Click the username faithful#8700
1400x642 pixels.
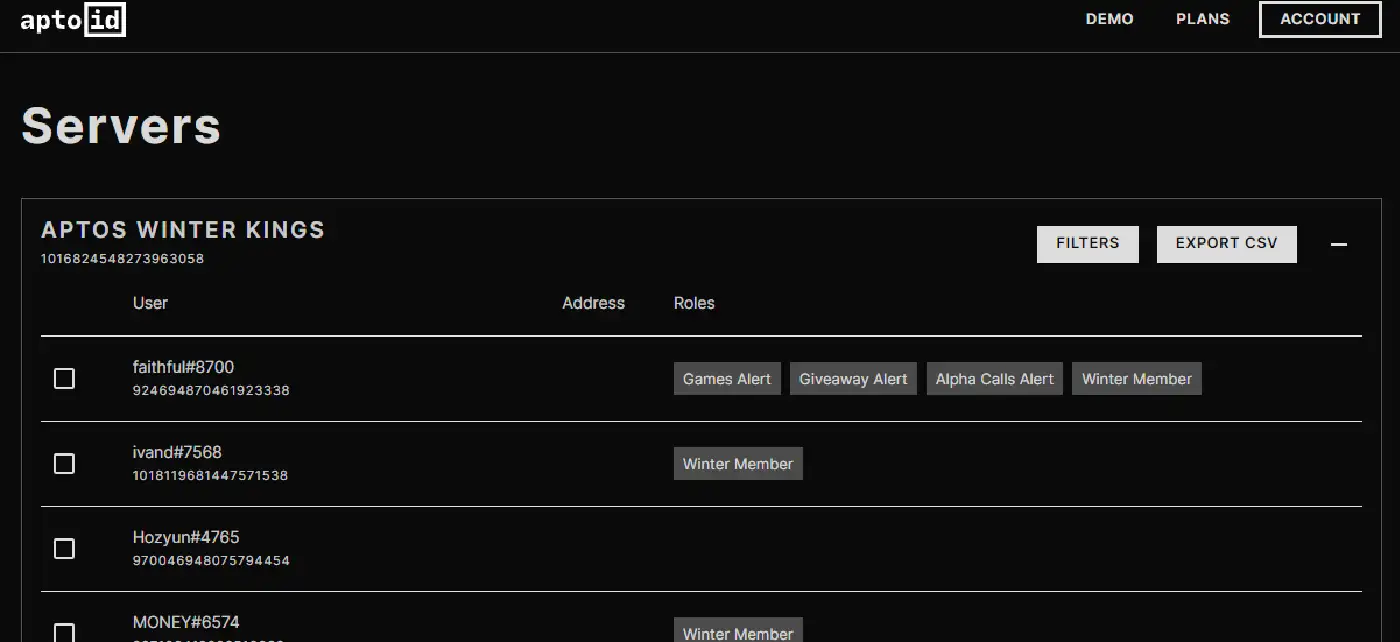pos(183,367)
